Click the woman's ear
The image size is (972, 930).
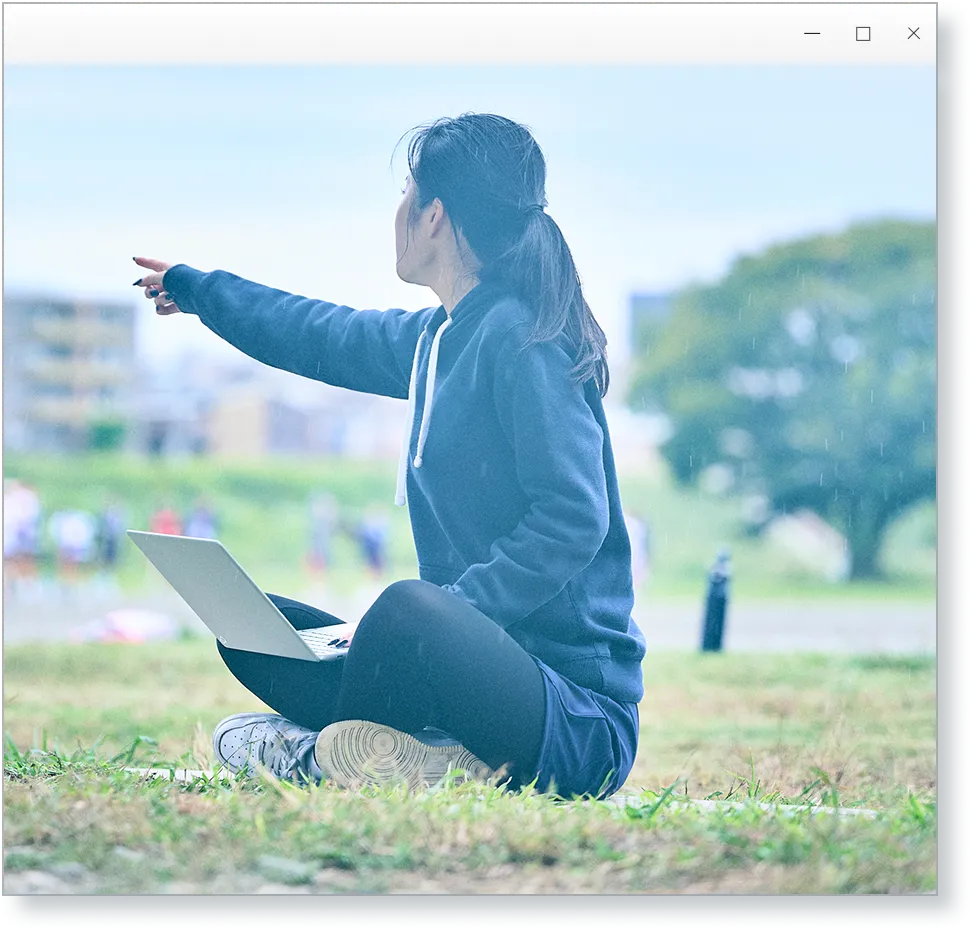(x=431, y=215)
